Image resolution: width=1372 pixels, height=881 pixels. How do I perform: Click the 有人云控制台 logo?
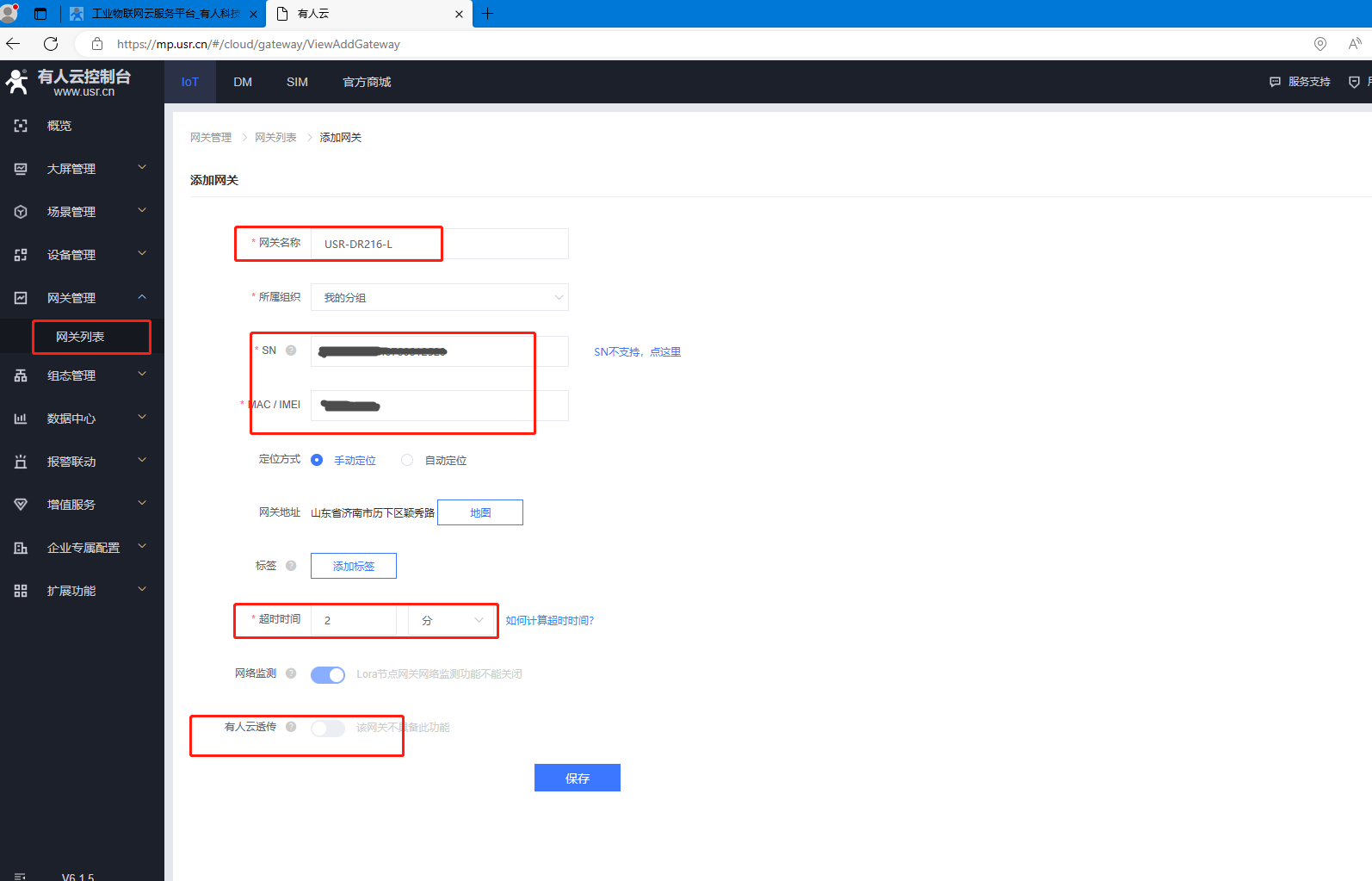pos(69,82)
